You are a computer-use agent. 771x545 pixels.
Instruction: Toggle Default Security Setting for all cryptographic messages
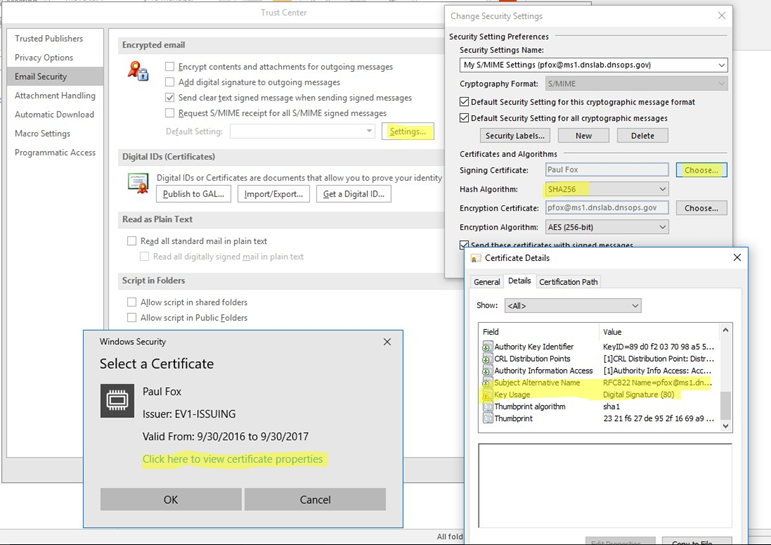click(464, 118)
